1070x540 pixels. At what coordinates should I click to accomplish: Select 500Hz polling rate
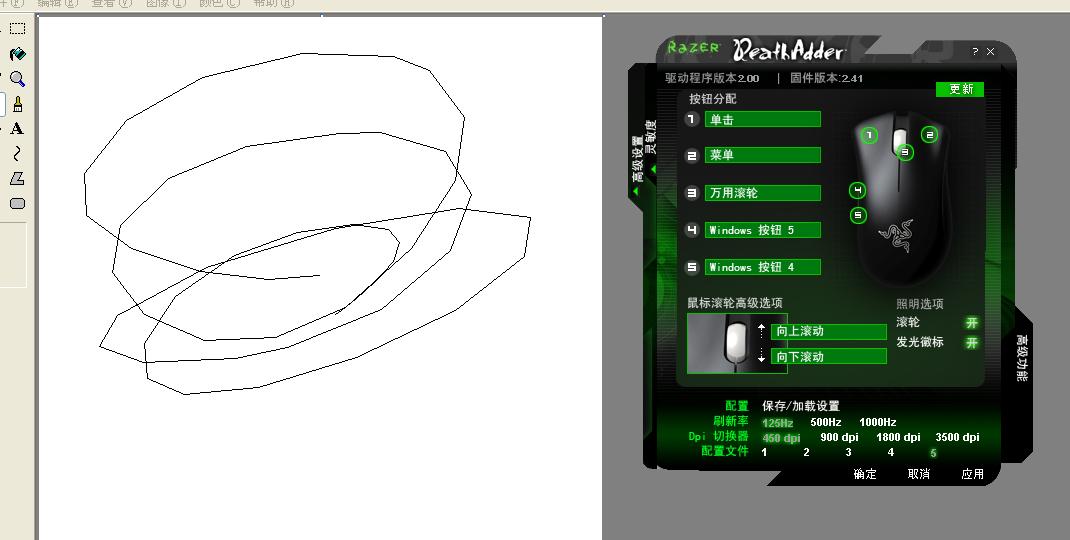[826, 422]
